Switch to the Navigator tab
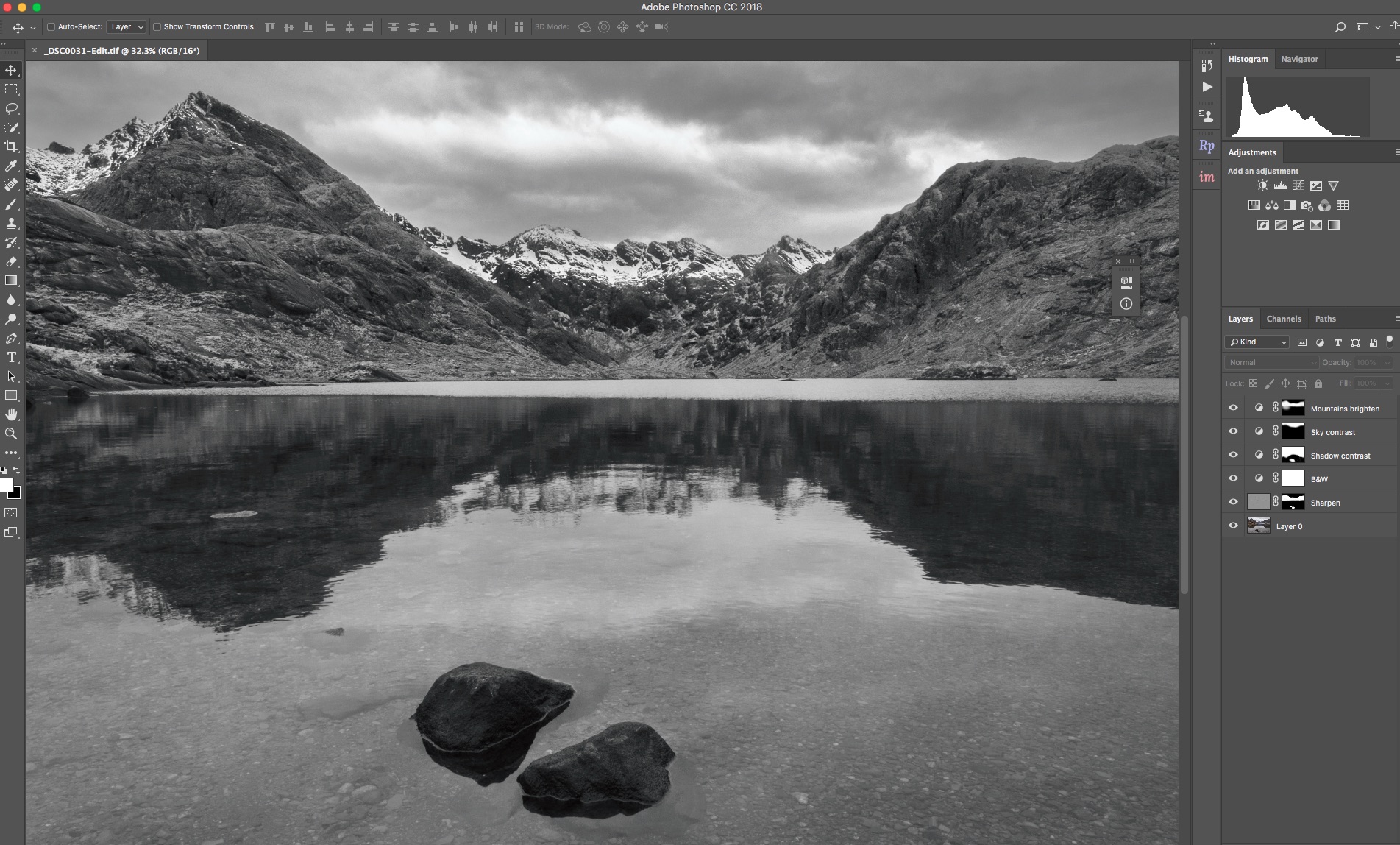 pyautogui.click(x=1299, y=59)
